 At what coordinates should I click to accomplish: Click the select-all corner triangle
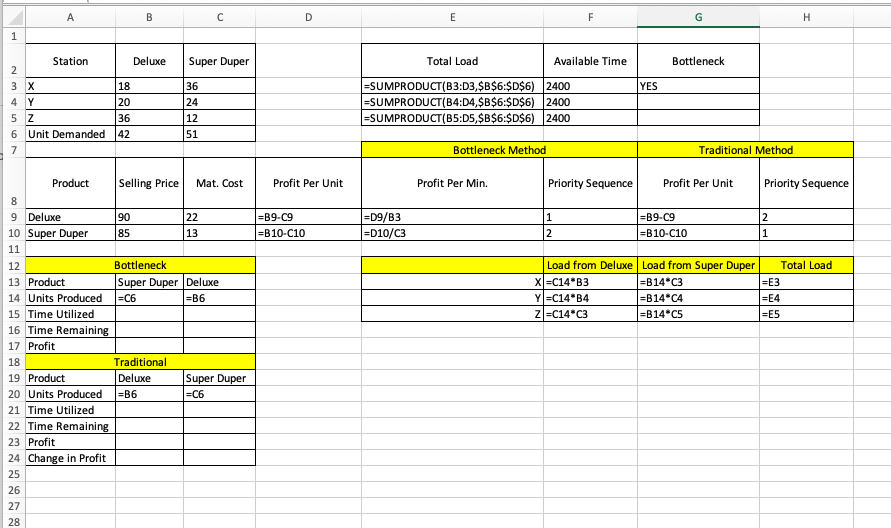14,18
